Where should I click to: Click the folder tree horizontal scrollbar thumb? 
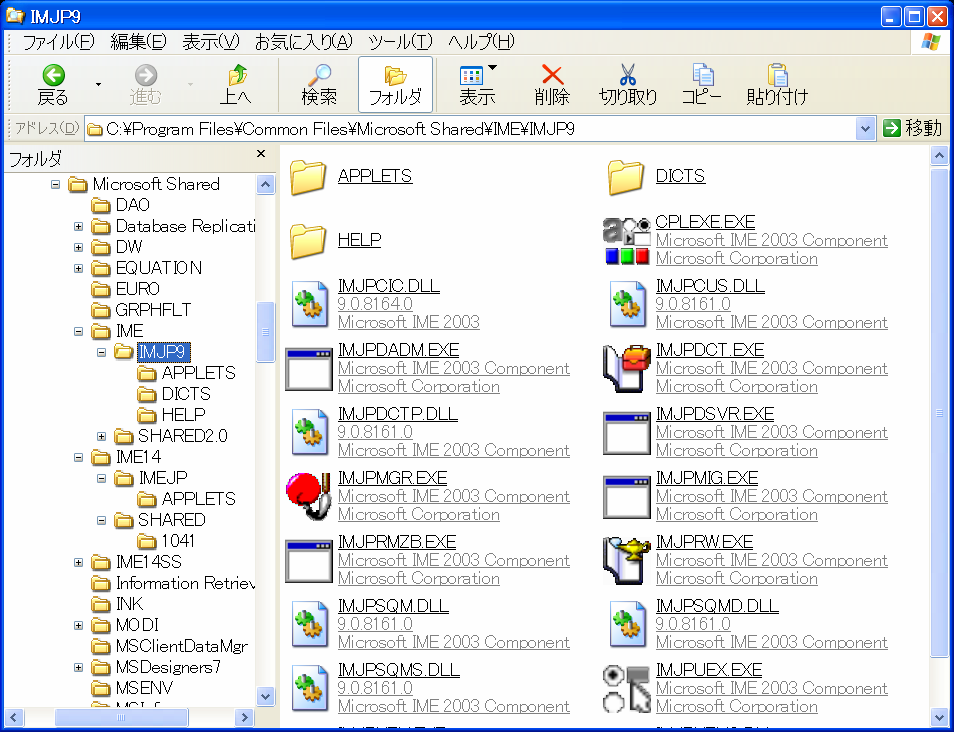tap(120, 717)
